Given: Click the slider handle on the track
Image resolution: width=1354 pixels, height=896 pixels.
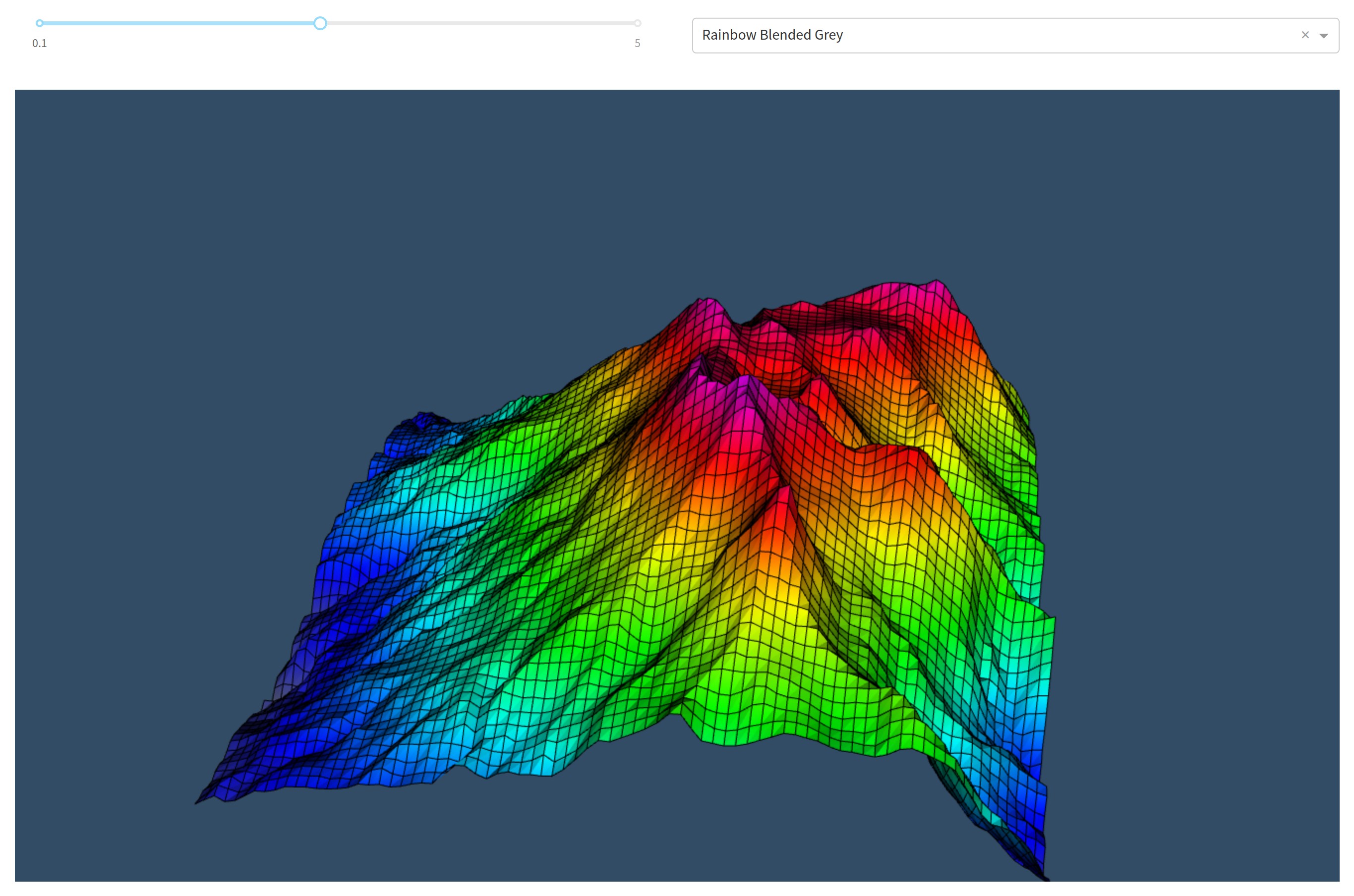Looking at the screenshot, I should click(320, 23).
